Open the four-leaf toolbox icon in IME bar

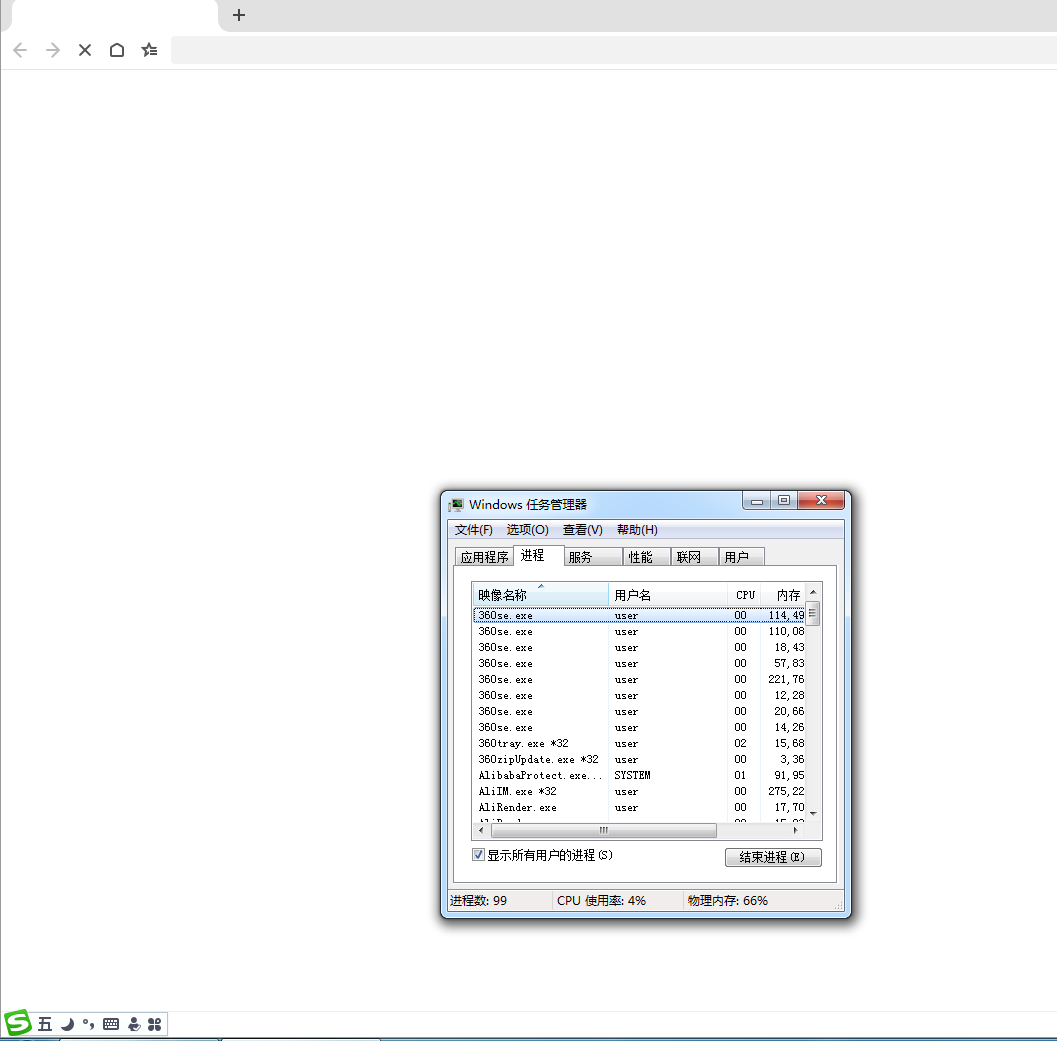pos(154,1024)
